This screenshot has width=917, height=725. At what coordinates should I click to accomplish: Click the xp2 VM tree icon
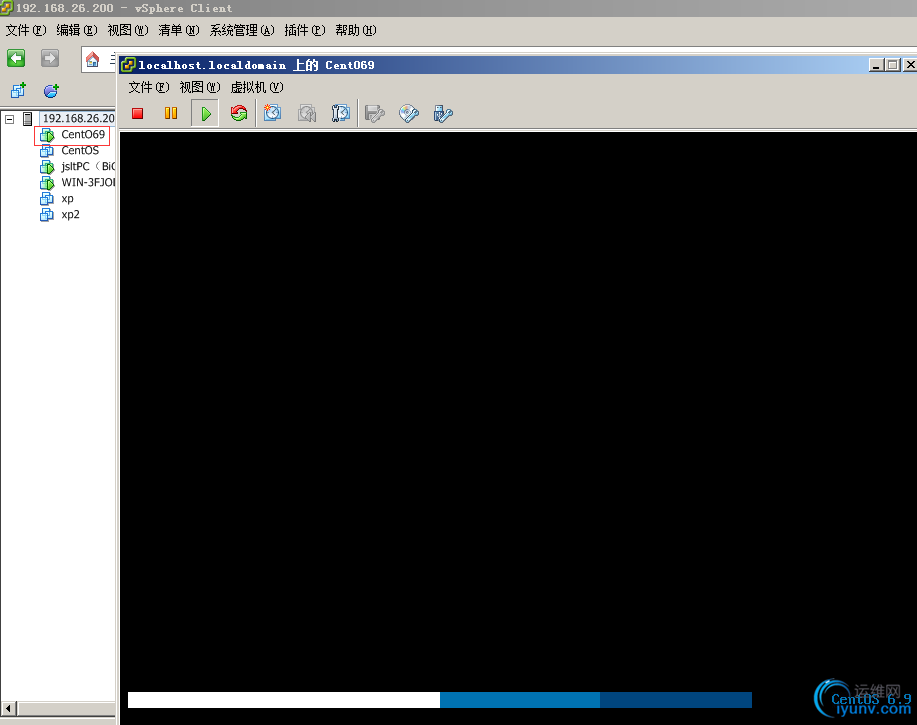[47, 215]
